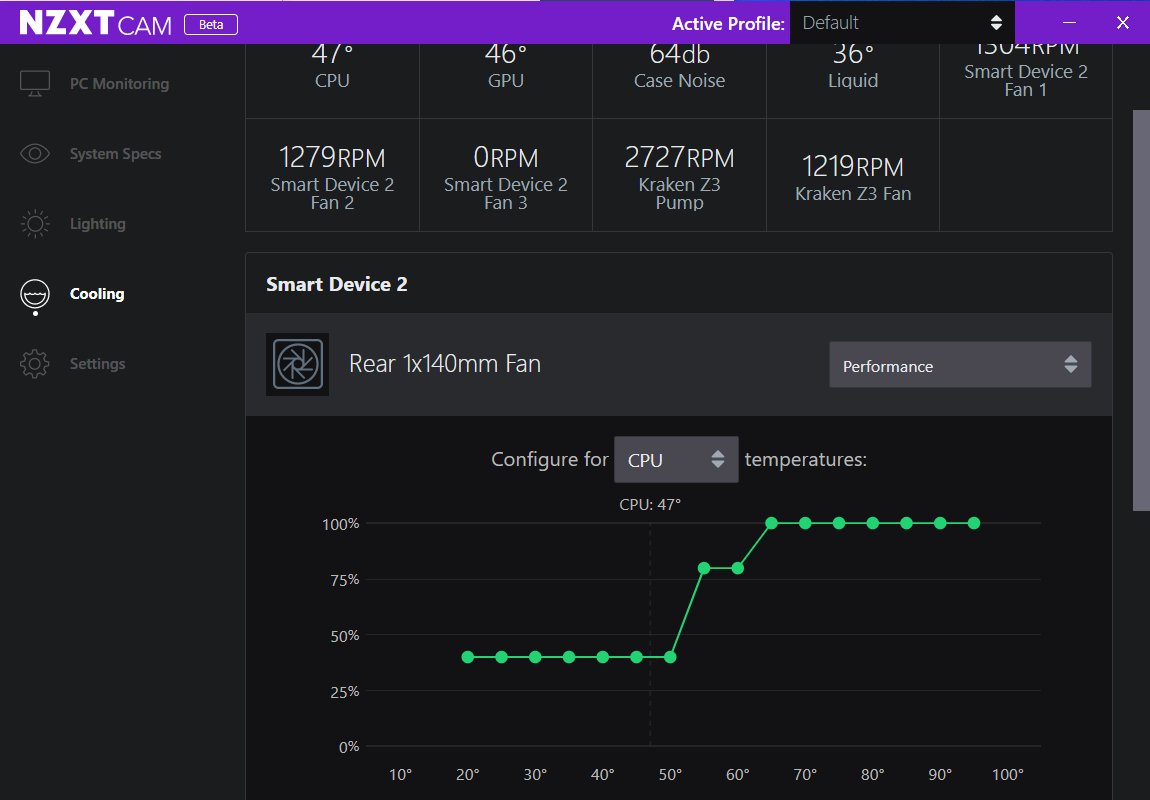Click the 1279RPM Smart Device 2 Fan 2 tile

click(332, 176)
